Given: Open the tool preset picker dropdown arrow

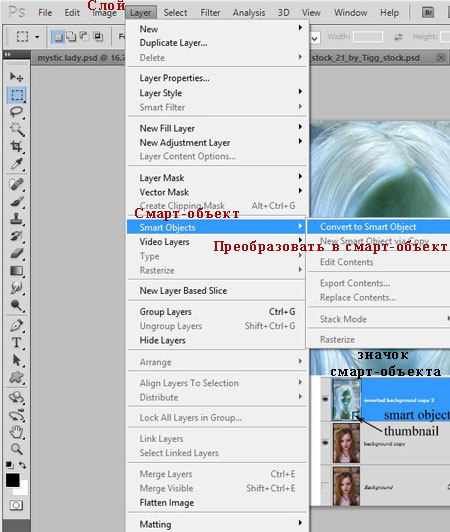Looking at the screenshot, I should (37, 37).
